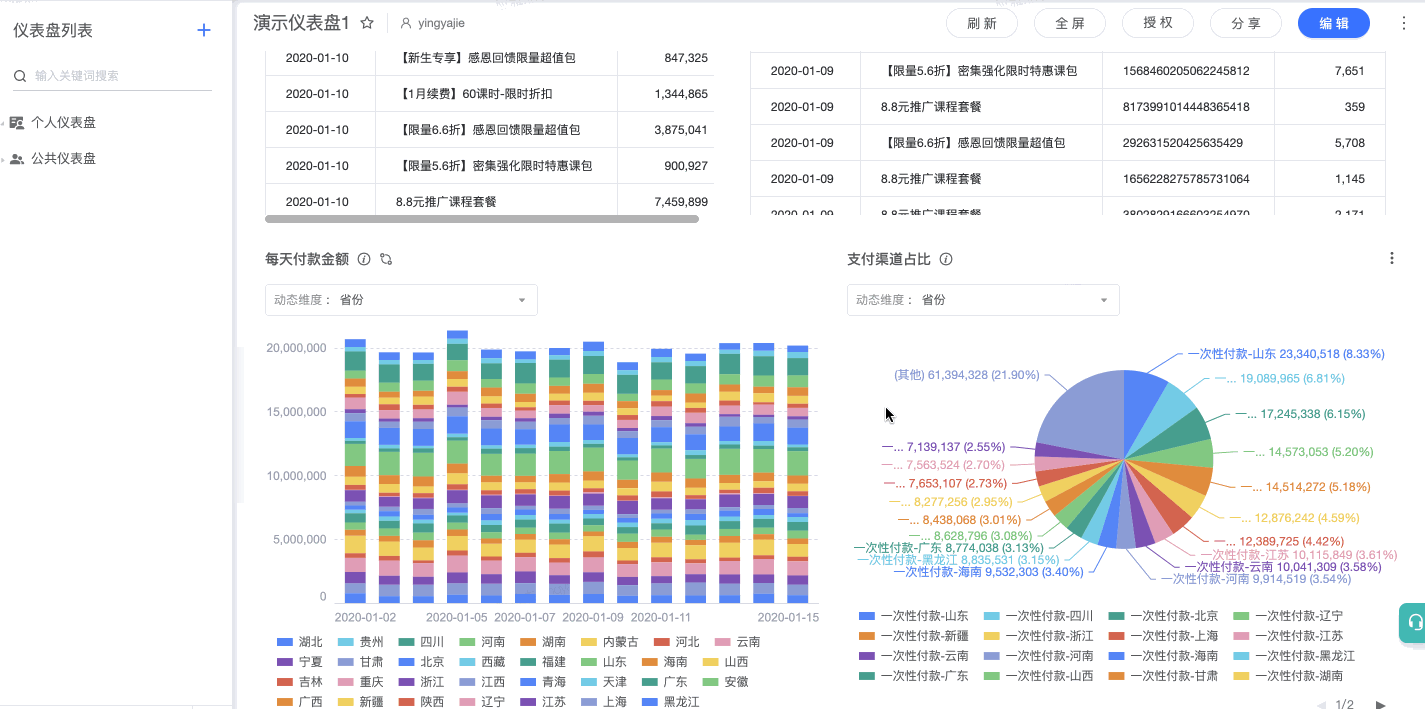Click the 支付渠道占比 chart title
Viewport: 1425px width, 709px height.
pos(889,259)
